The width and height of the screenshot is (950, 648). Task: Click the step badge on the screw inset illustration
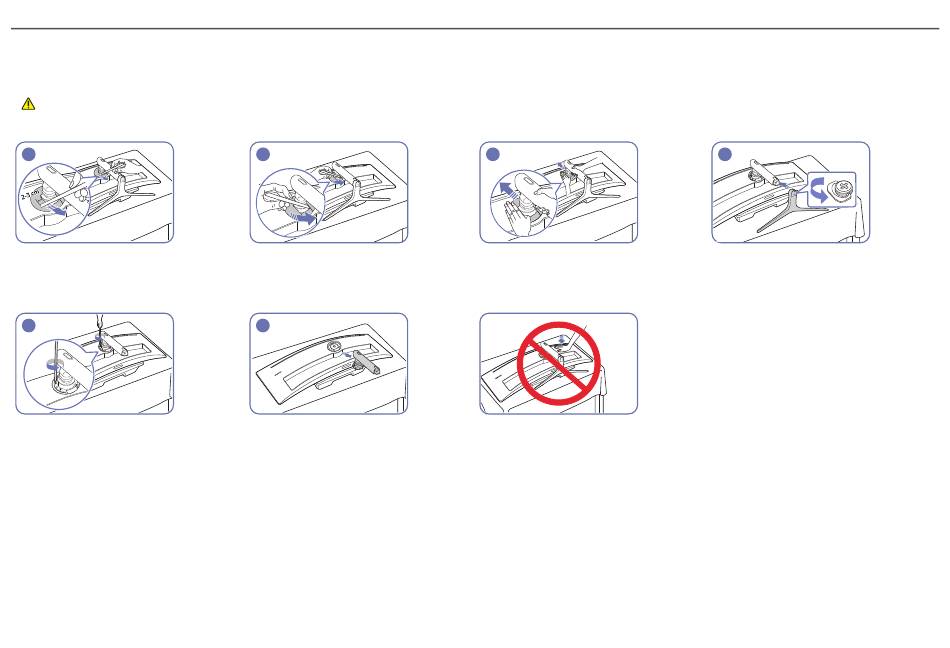[x=725, y=154]
